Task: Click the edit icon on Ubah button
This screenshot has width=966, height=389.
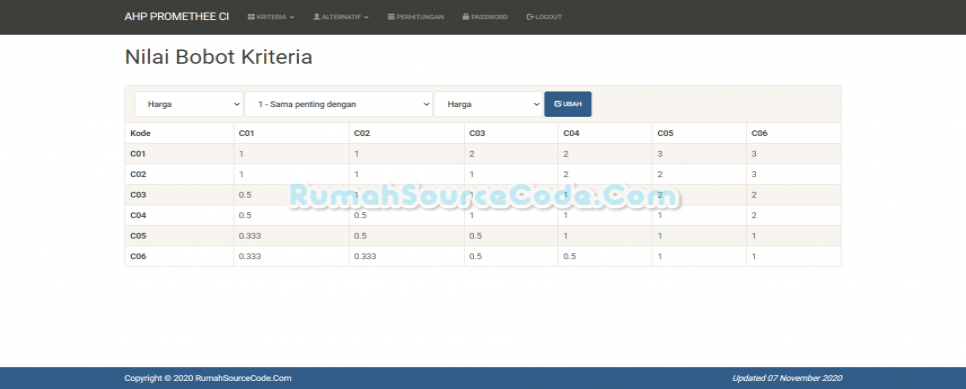Action: pos(558,104)
